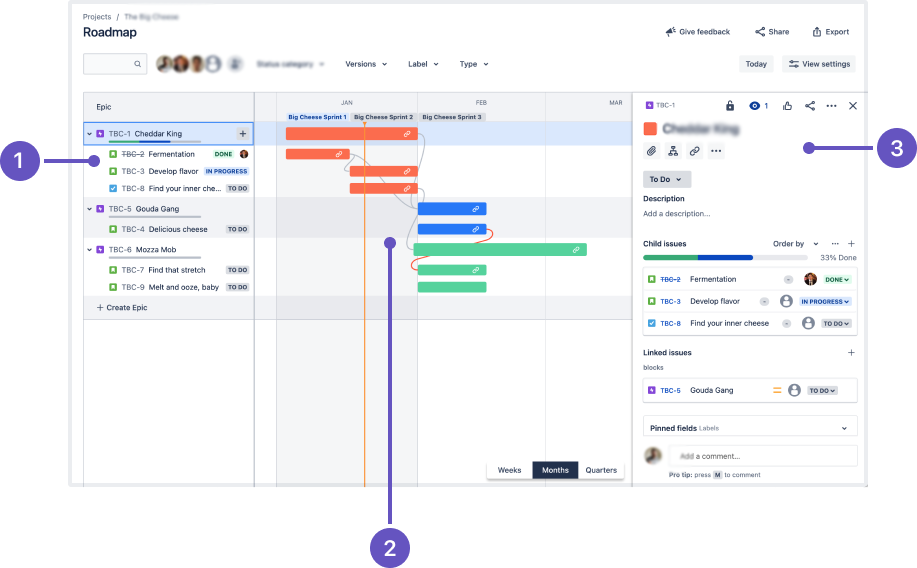Open the Versions filter dropdown

[x=366, y=64]
